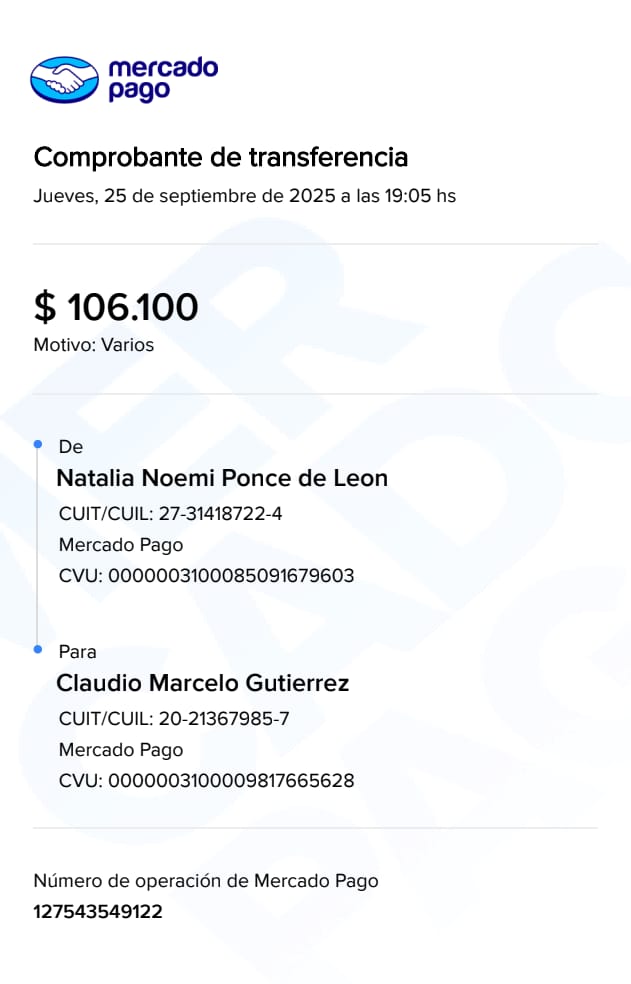Image resolution: width=631 pixels, height=984 pixels.
Task: Select the sender CVU ending in 679603
Action: (x=207, y=576)
